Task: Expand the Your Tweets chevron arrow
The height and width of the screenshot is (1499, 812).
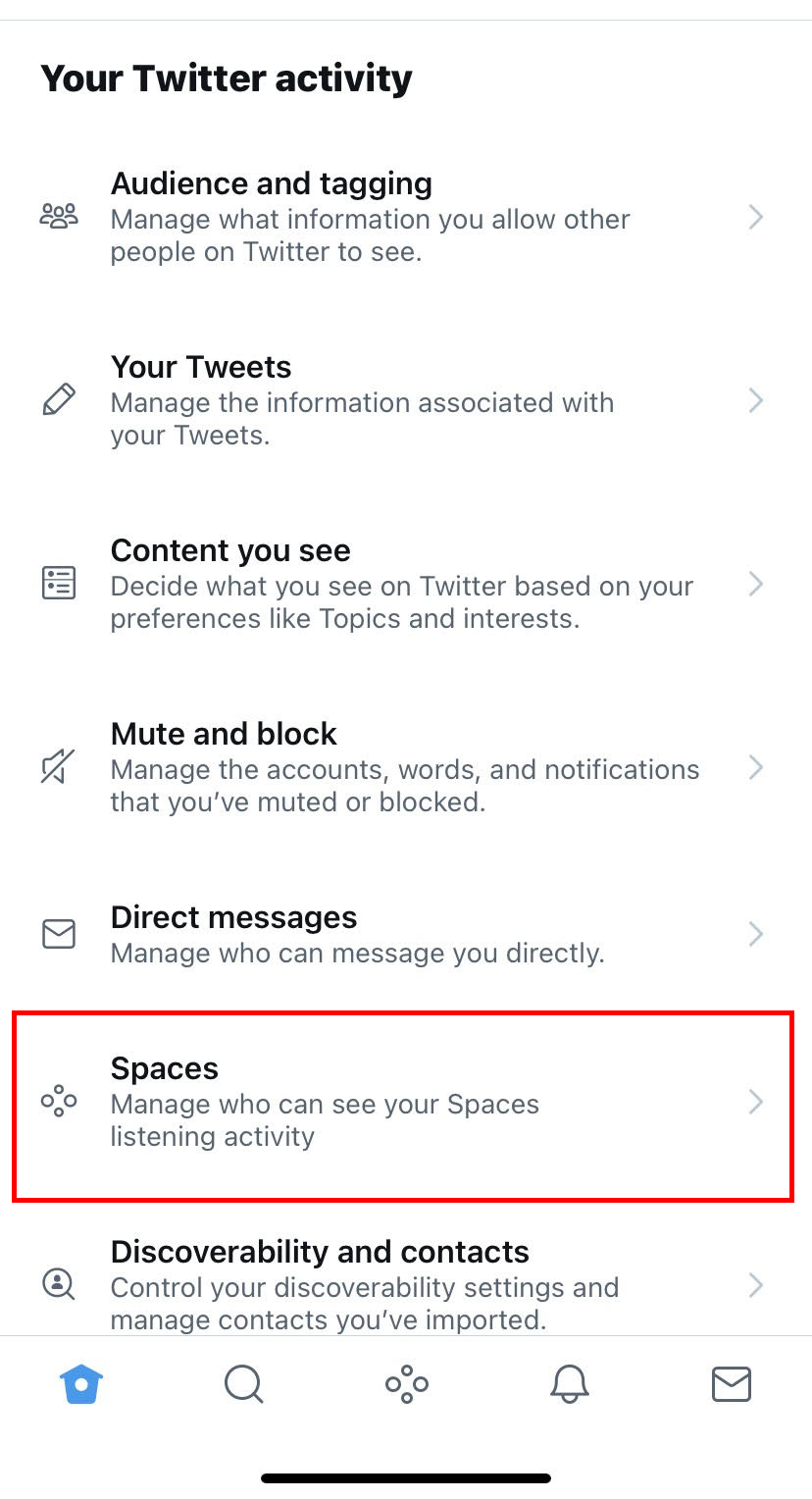Action: coord(755,400)
